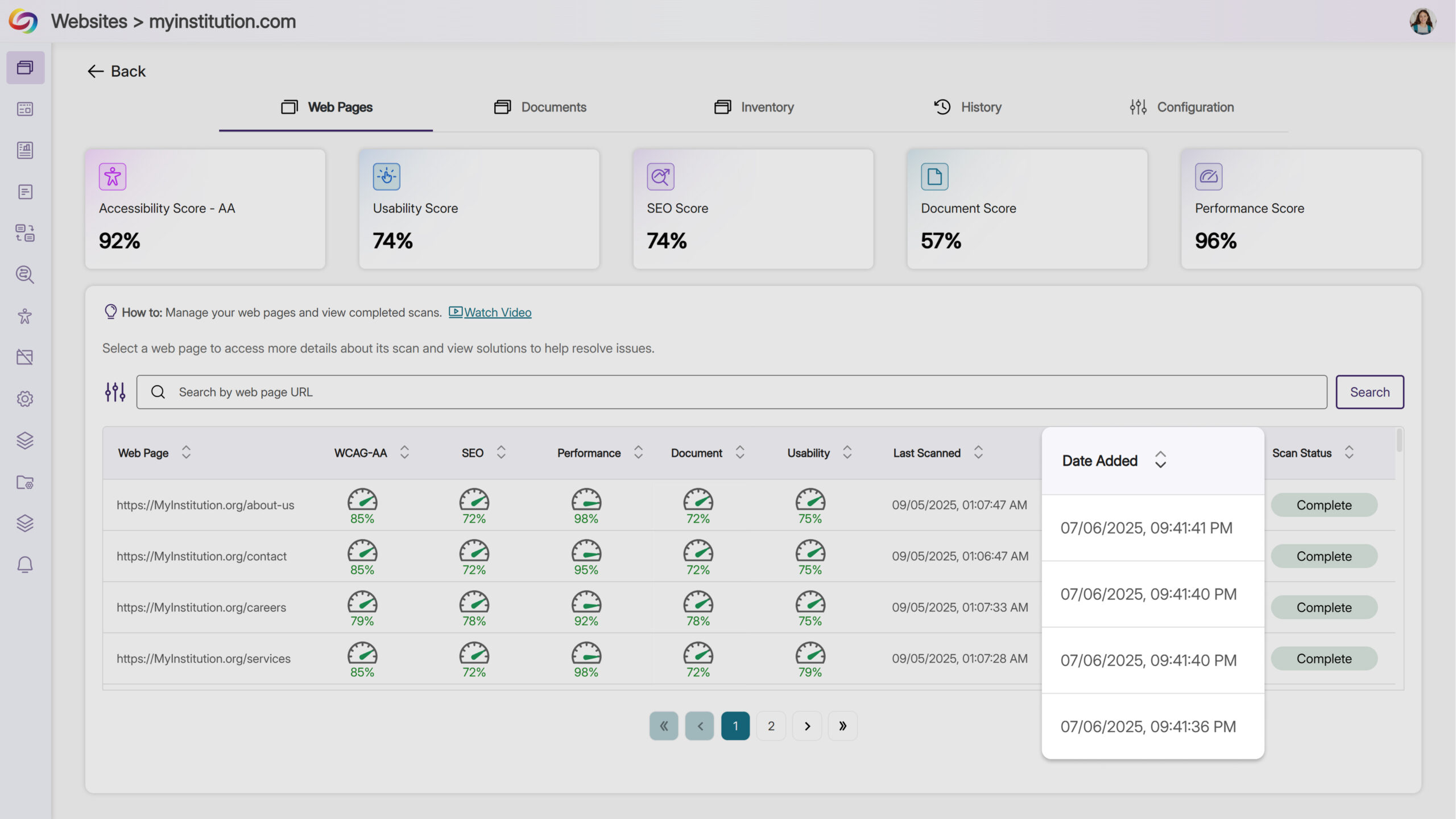Screen dimensions: 1456x819
Task: Click the table vertical scrollbar
Action: [1399, 441]
